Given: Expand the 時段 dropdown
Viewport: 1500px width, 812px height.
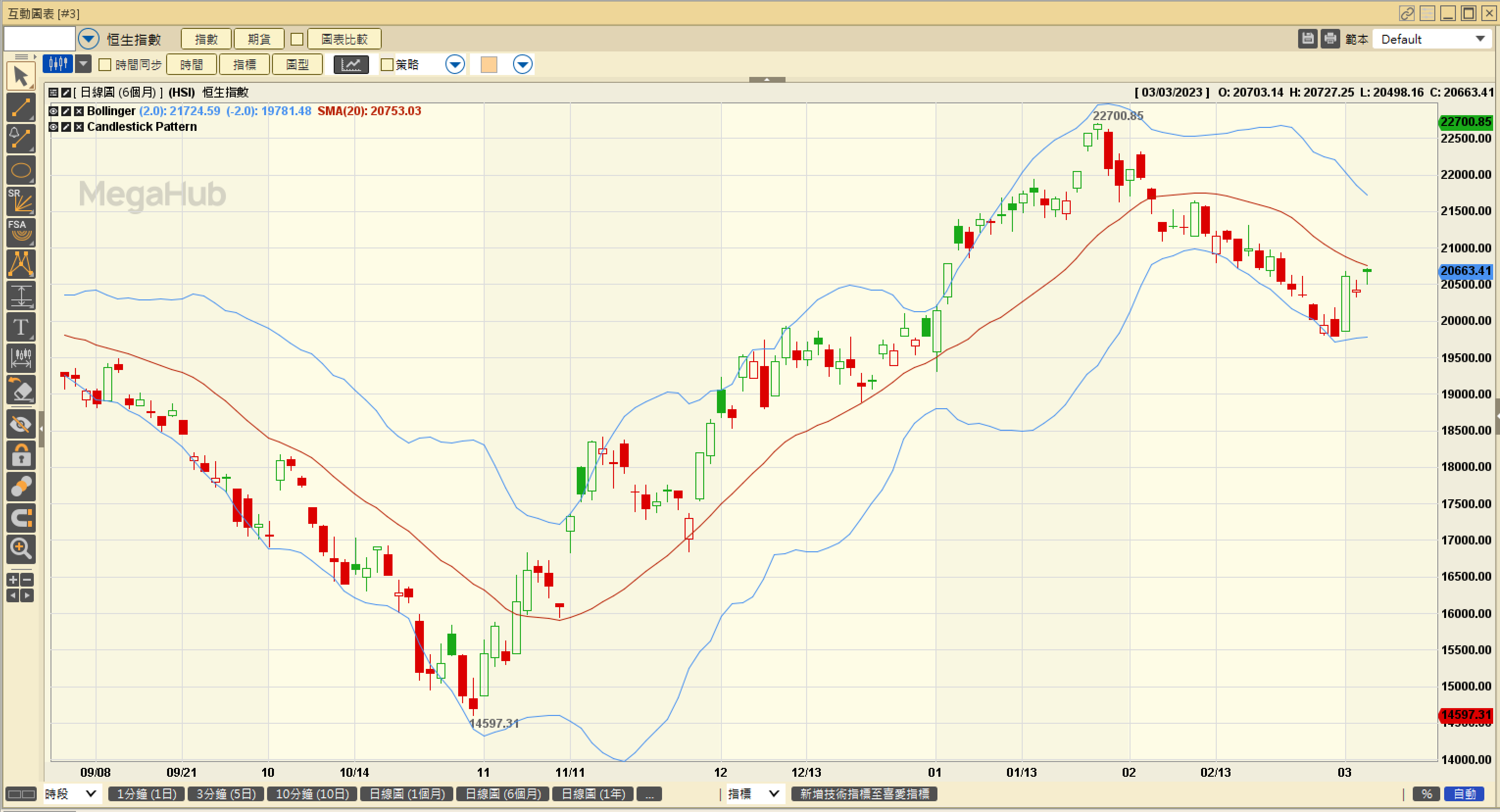Looking at the screenshot, I should pos(71,794).
